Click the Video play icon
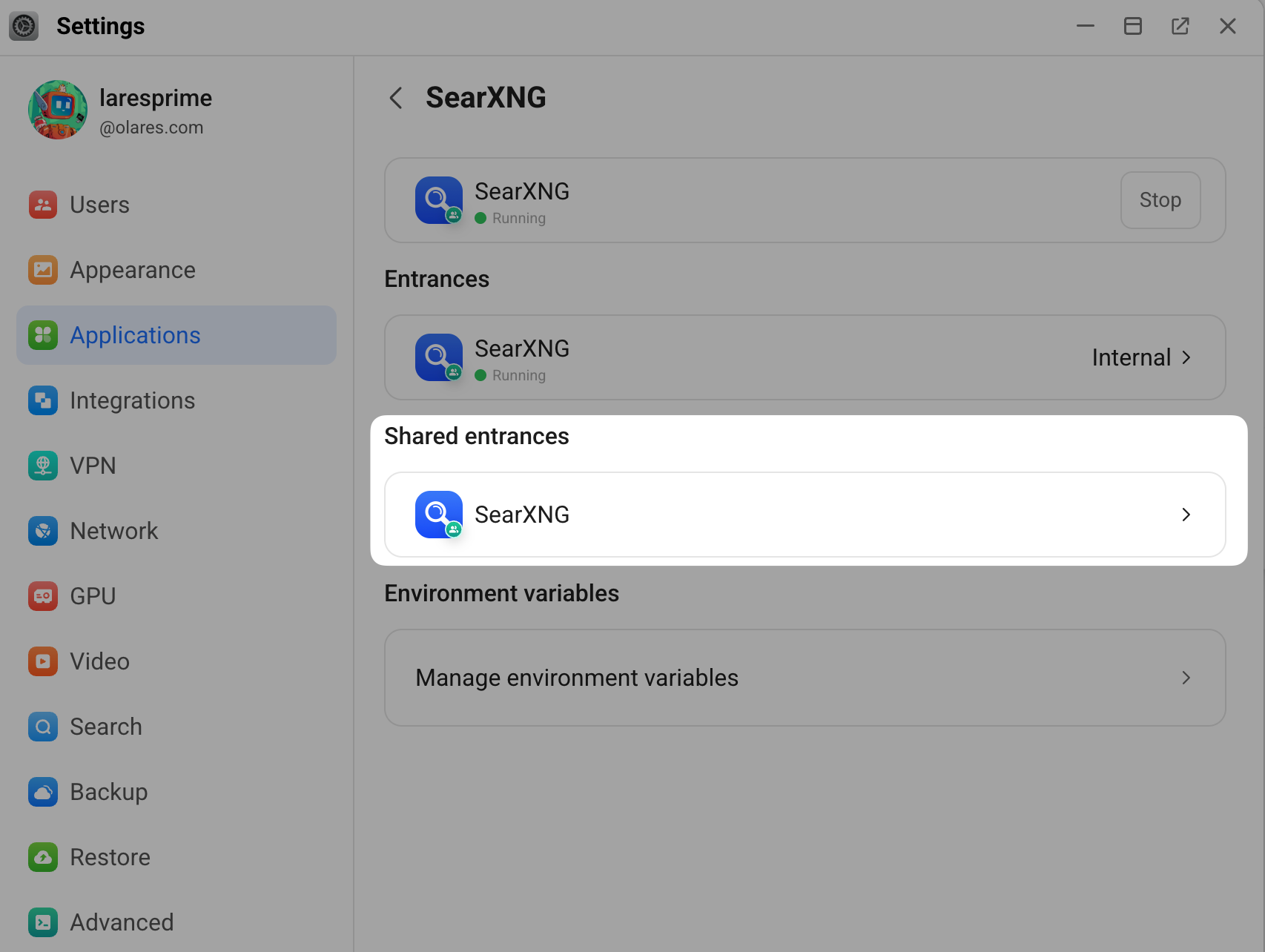Viewport: 1265px width, 952px height. point(43,661)
